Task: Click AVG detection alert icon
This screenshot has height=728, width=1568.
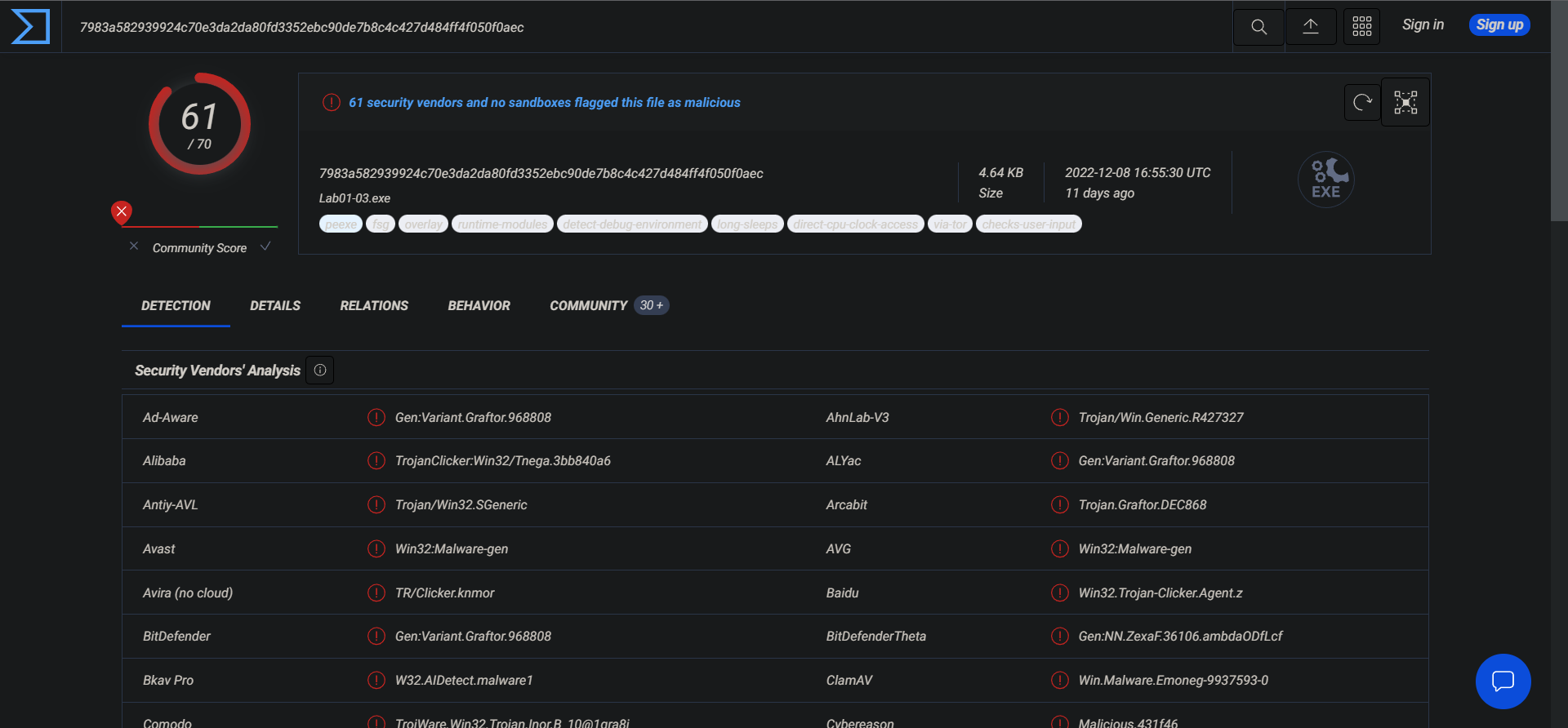Action: [1059, 548]
